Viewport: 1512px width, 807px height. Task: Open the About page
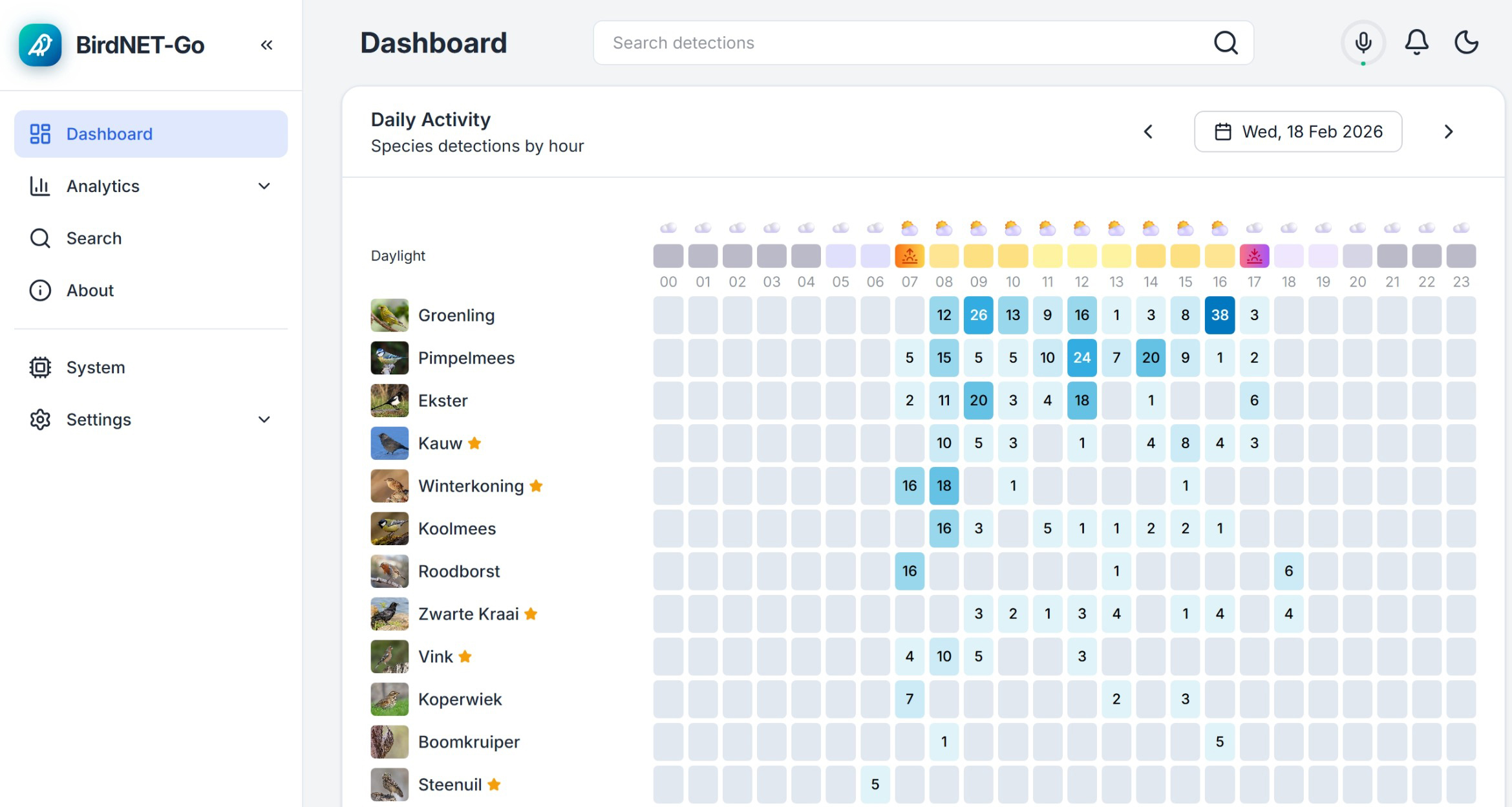pyautogui.click(x=90, y=290)
